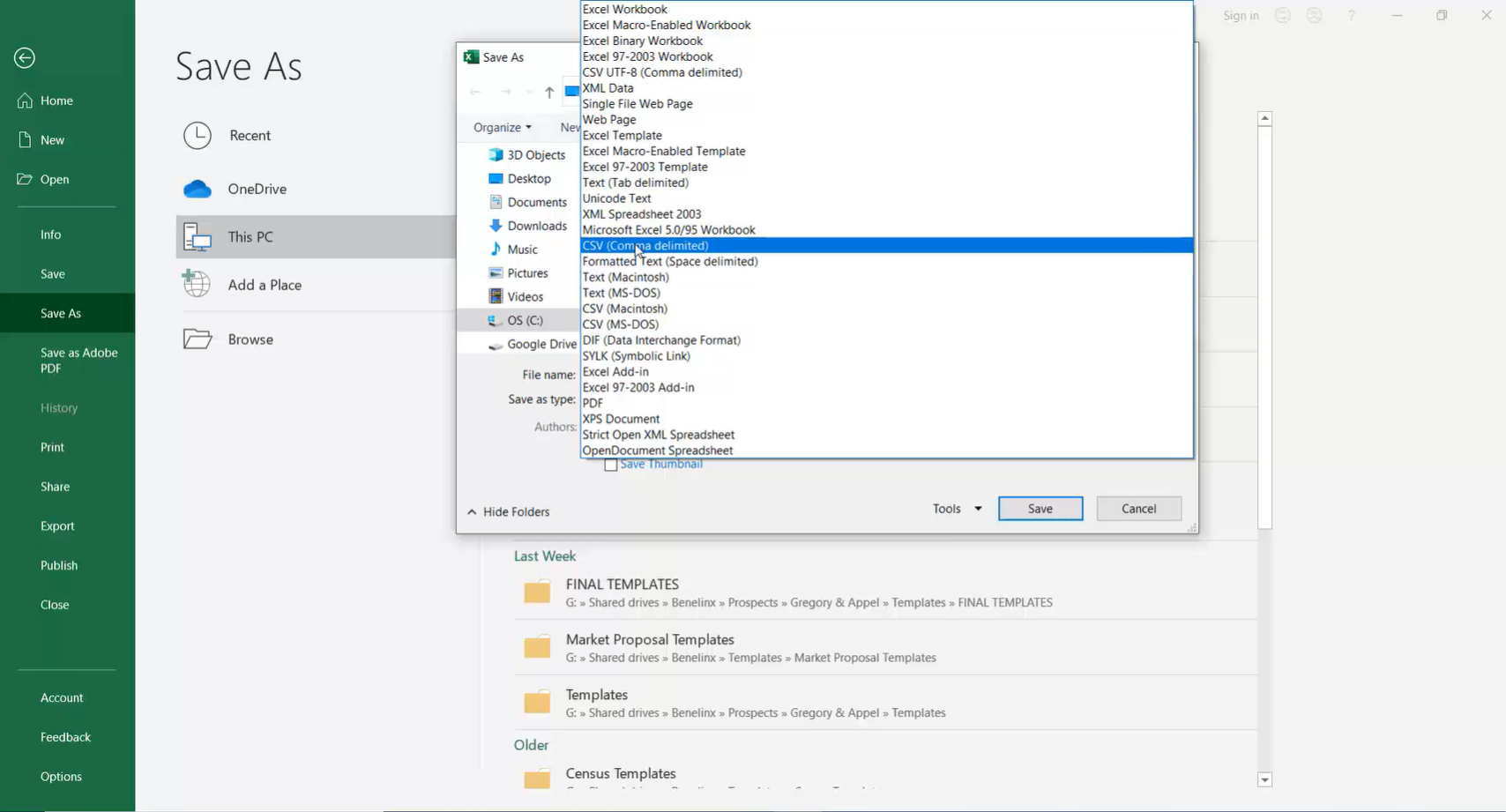Click the FINAL TEMPLATES folder icon
This screenshot has width=1506, height=812.
pyautogui.click(x=537, y=592)
